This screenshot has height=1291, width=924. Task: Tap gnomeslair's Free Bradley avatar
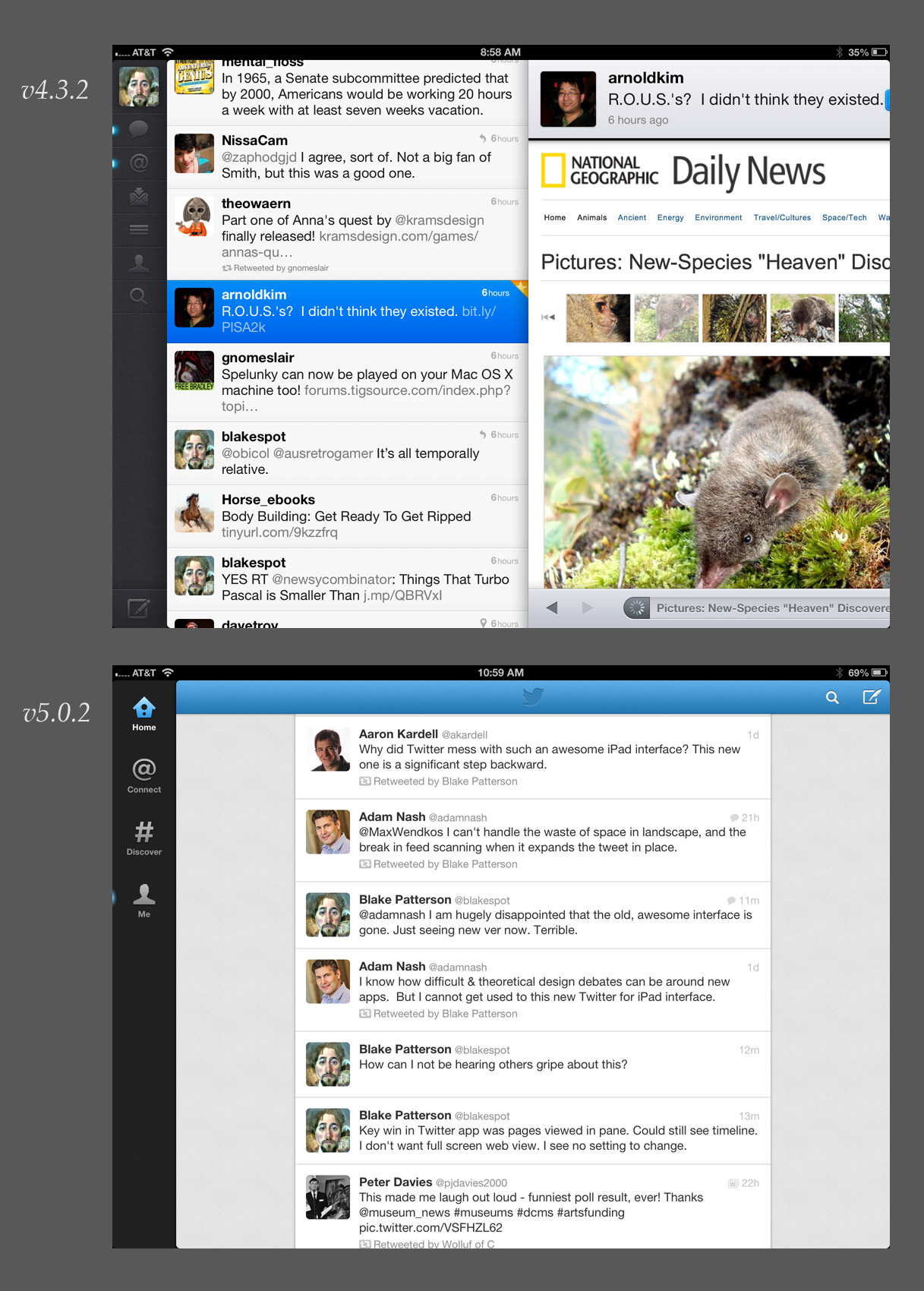[194, 371]
